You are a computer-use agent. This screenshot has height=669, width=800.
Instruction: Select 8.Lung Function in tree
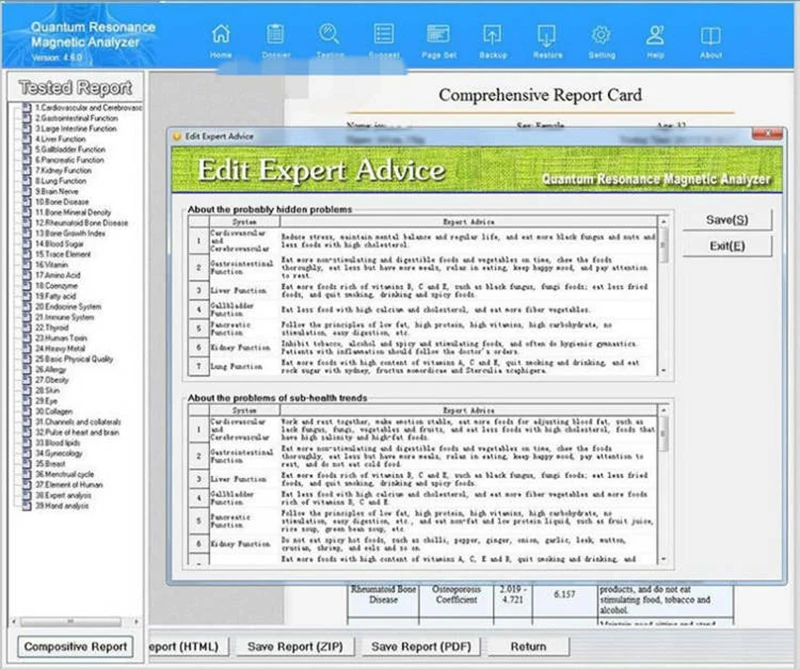(61, 181)
